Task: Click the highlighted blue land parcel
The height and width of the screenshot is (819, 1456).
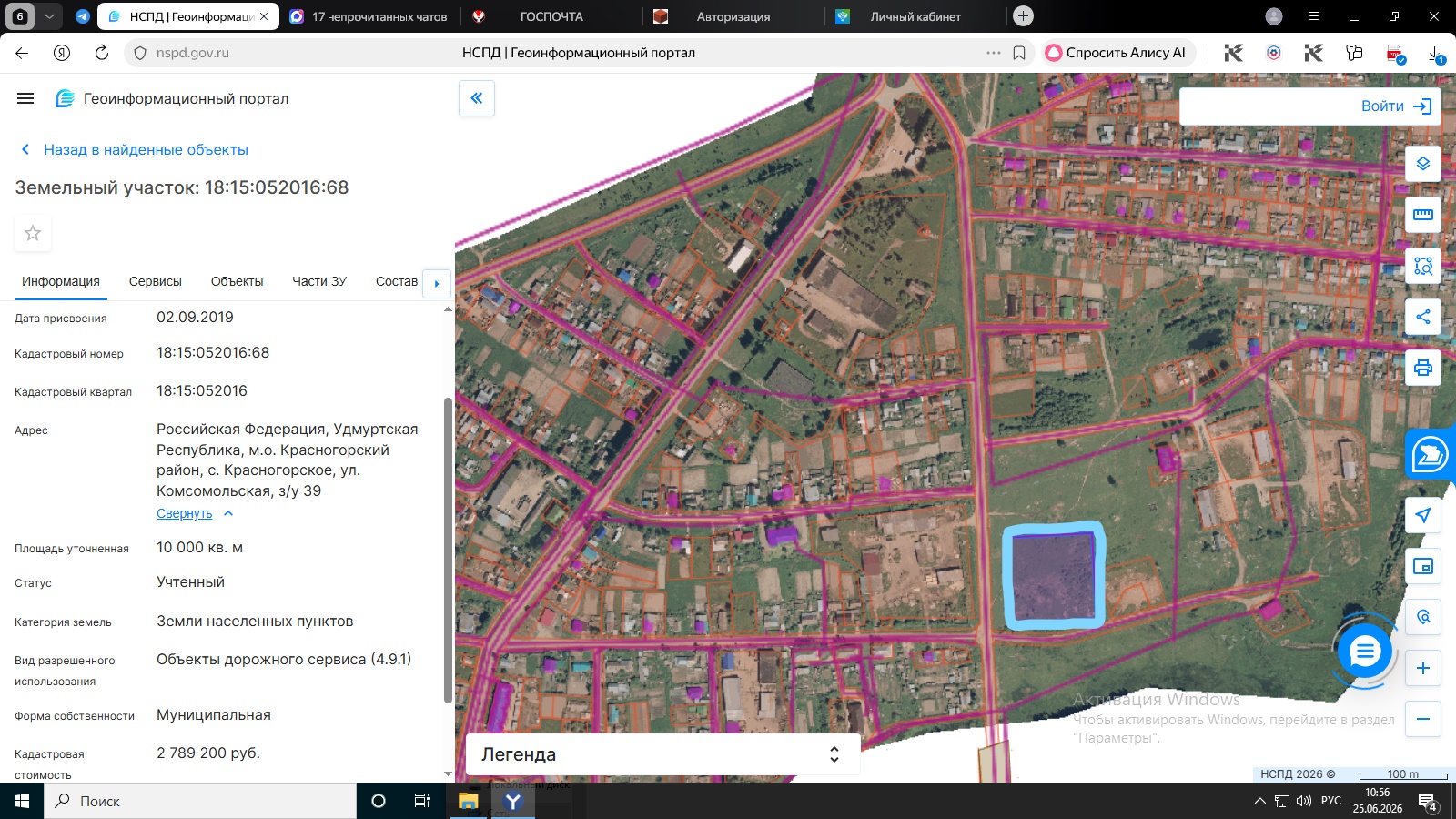Action: 1055,575
